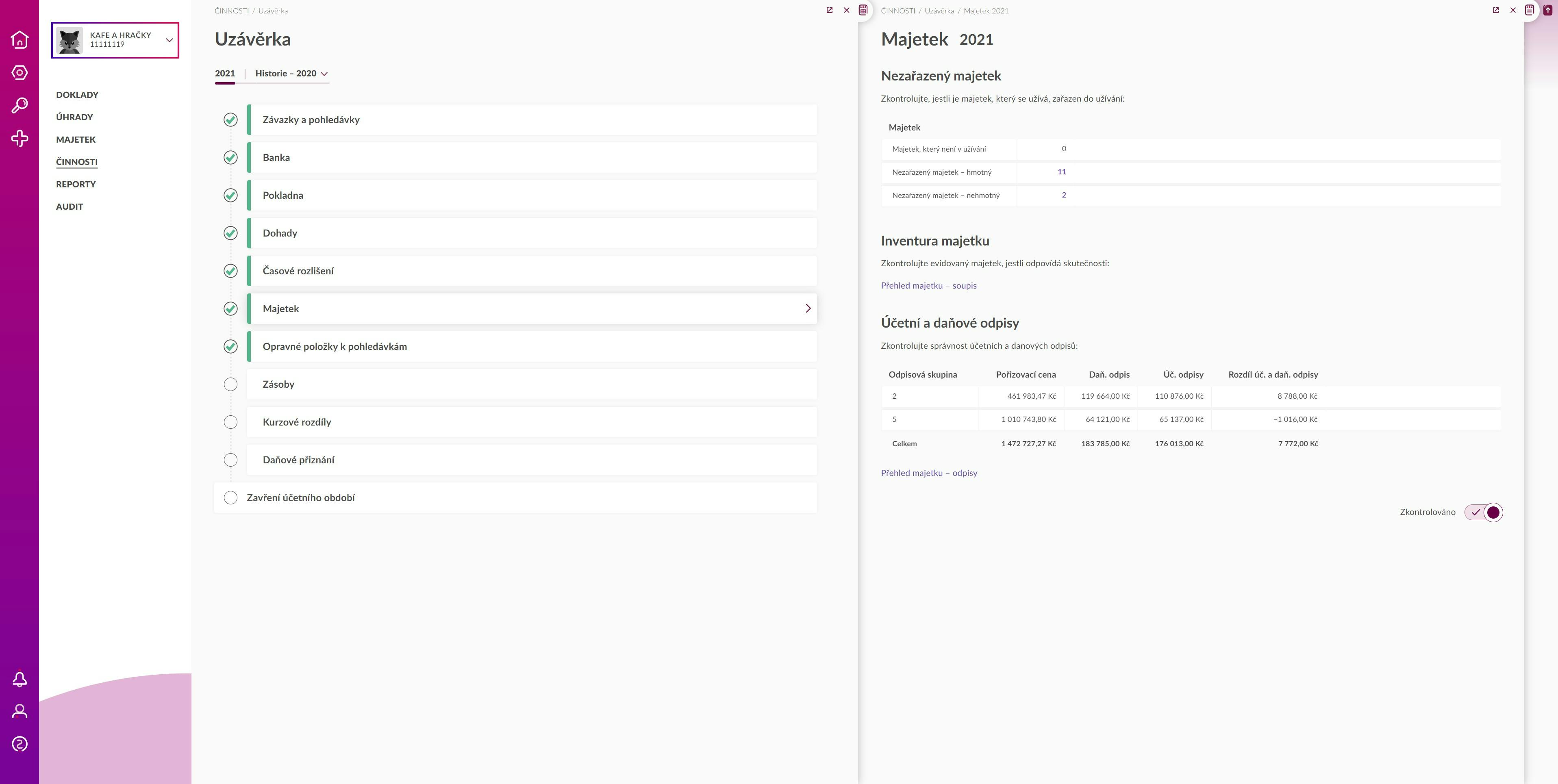
Task: Click ČINNOSTI breadcrumb in the Uzávěrka panel
Action: (232, 11)
